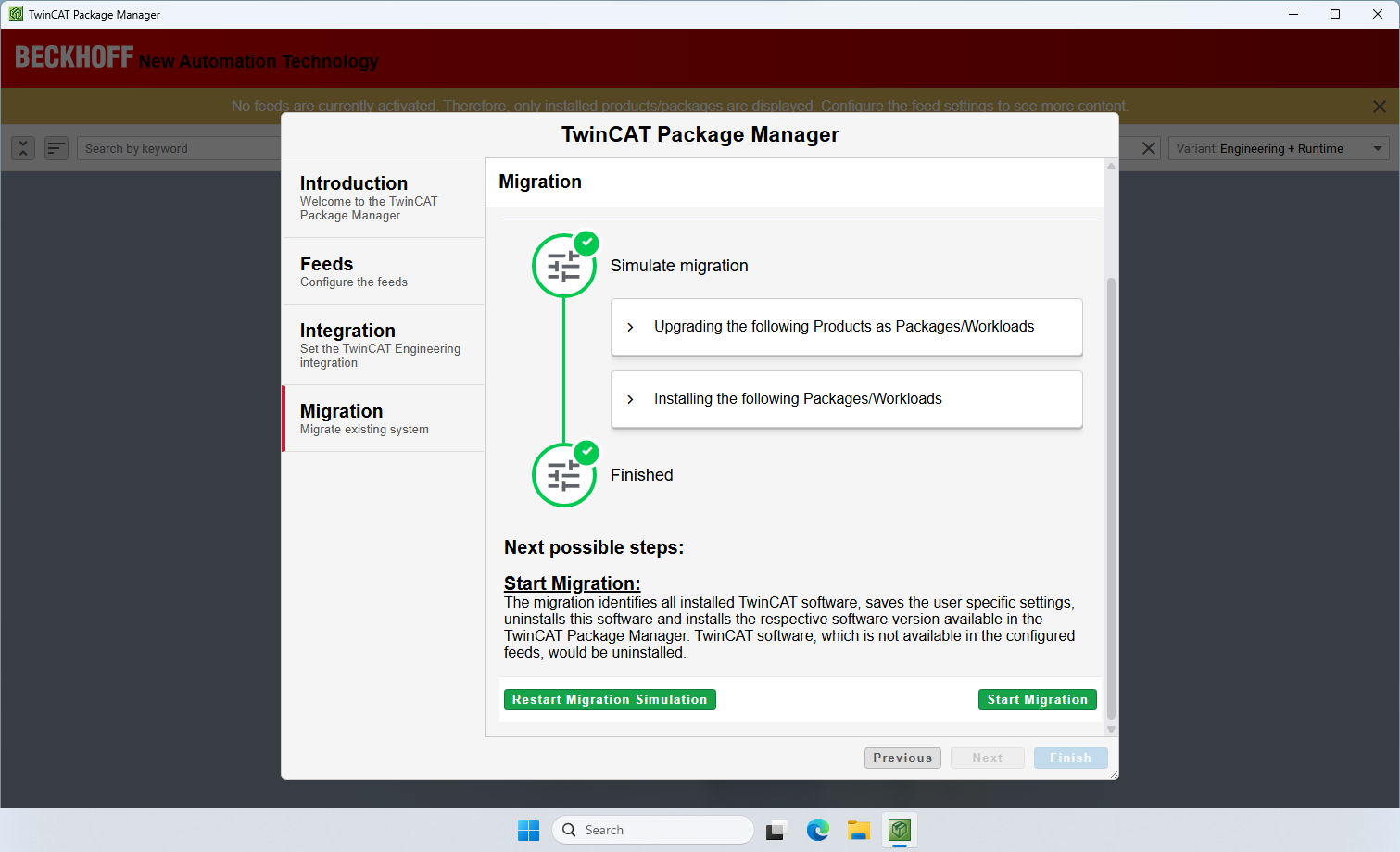The height and width of the screenshot is (852, 1400).
Task: Click the Migration page heading
Action: [540, 182]
